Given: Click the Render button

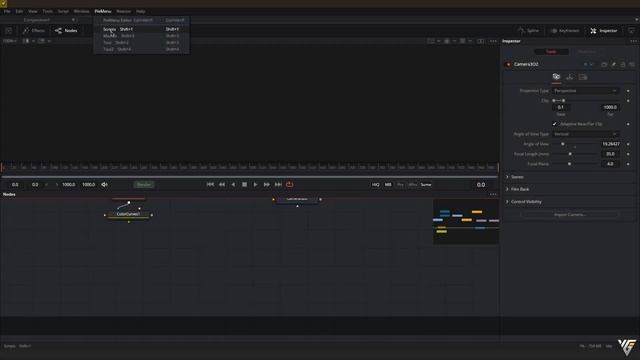Looking at the screenshot, I should (x=144, y=184).
